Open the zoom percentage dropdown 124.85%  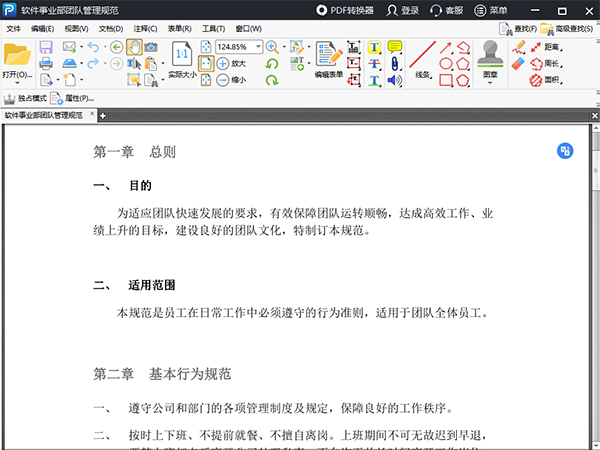click(x=258, y=47)
